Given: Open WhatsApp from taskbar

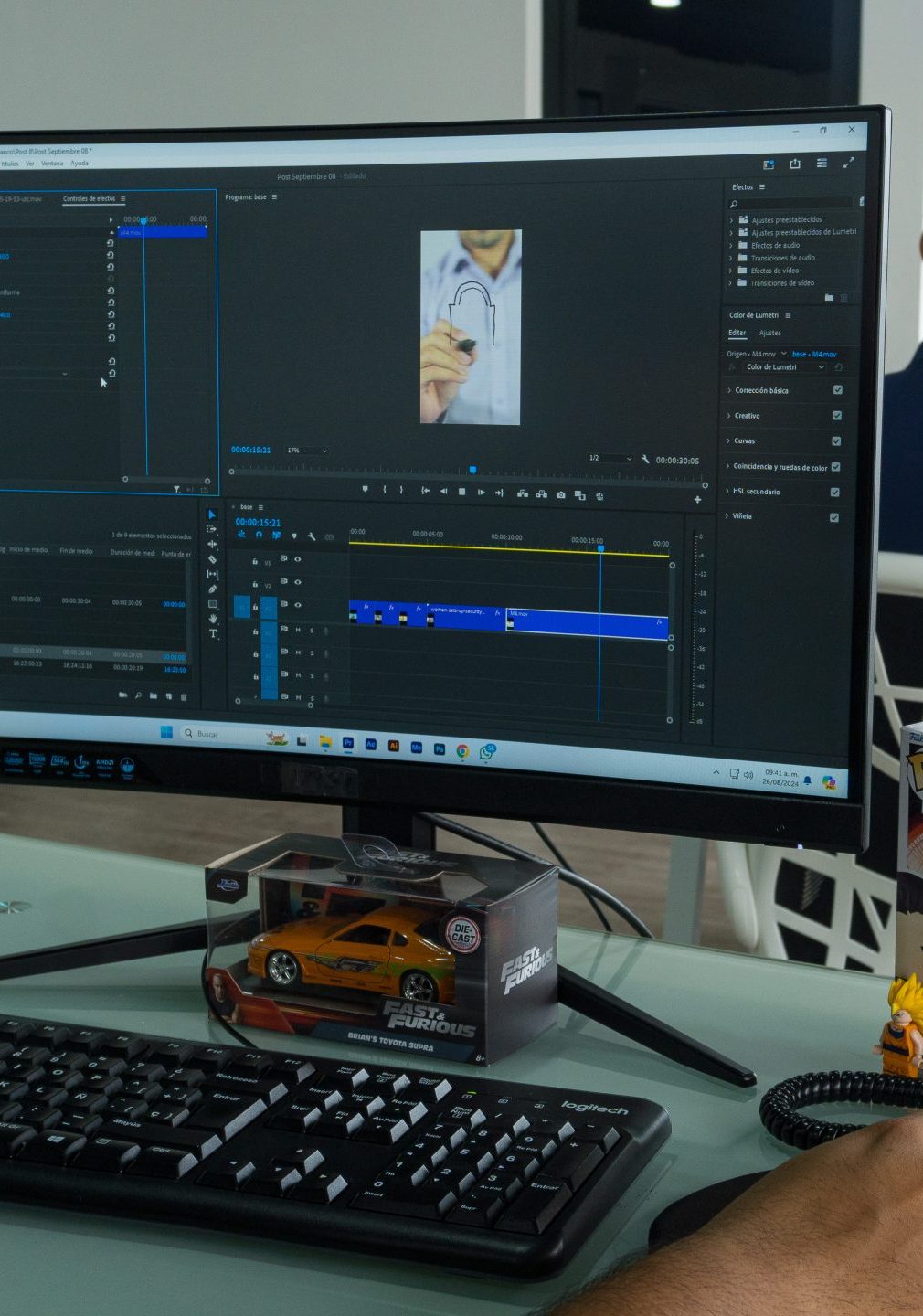Looking at the screenshot, I should point(487,752).
